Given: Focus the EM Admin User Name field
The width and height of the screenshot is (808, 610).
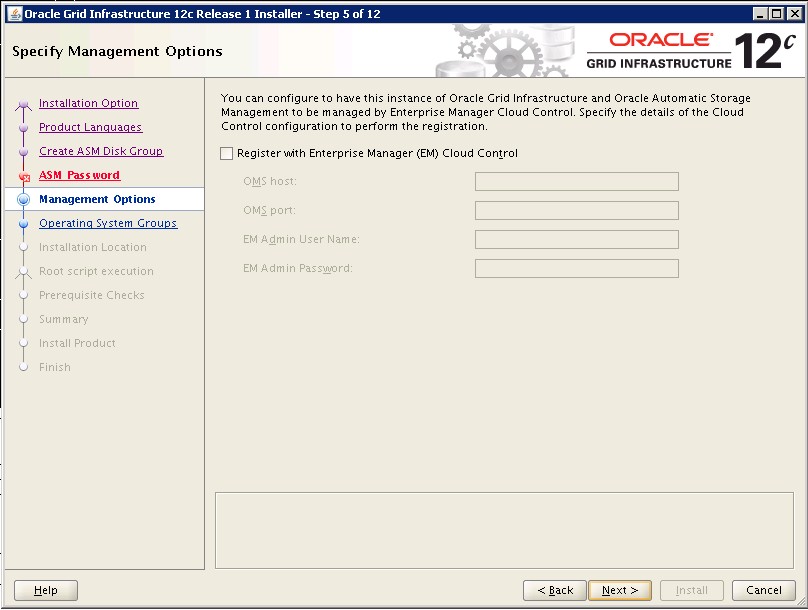Looking at the screenshot, I should [577, 240].
